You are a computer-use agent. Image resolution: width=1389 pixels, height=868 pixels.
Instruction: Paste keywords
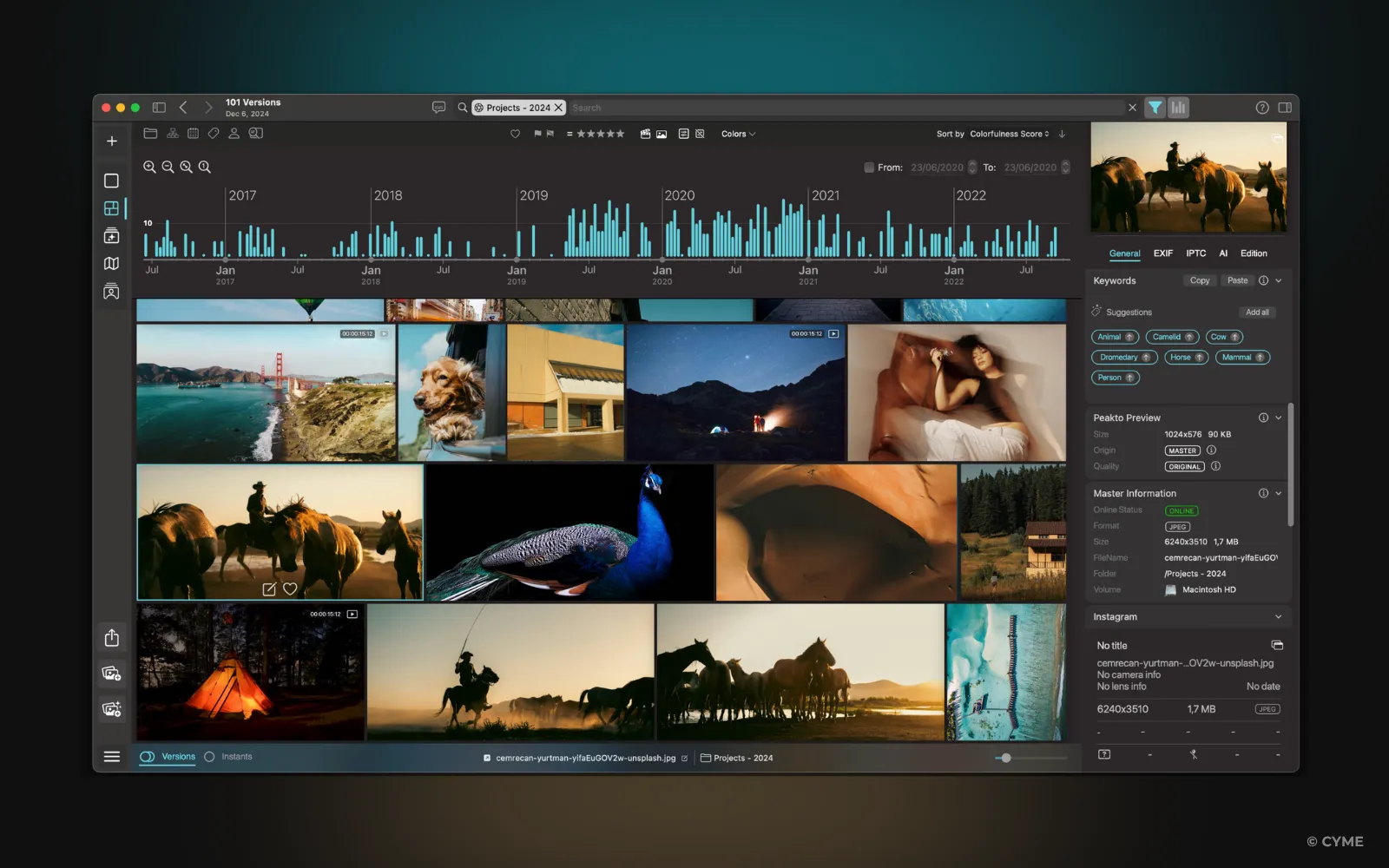tap(1237, 280)
